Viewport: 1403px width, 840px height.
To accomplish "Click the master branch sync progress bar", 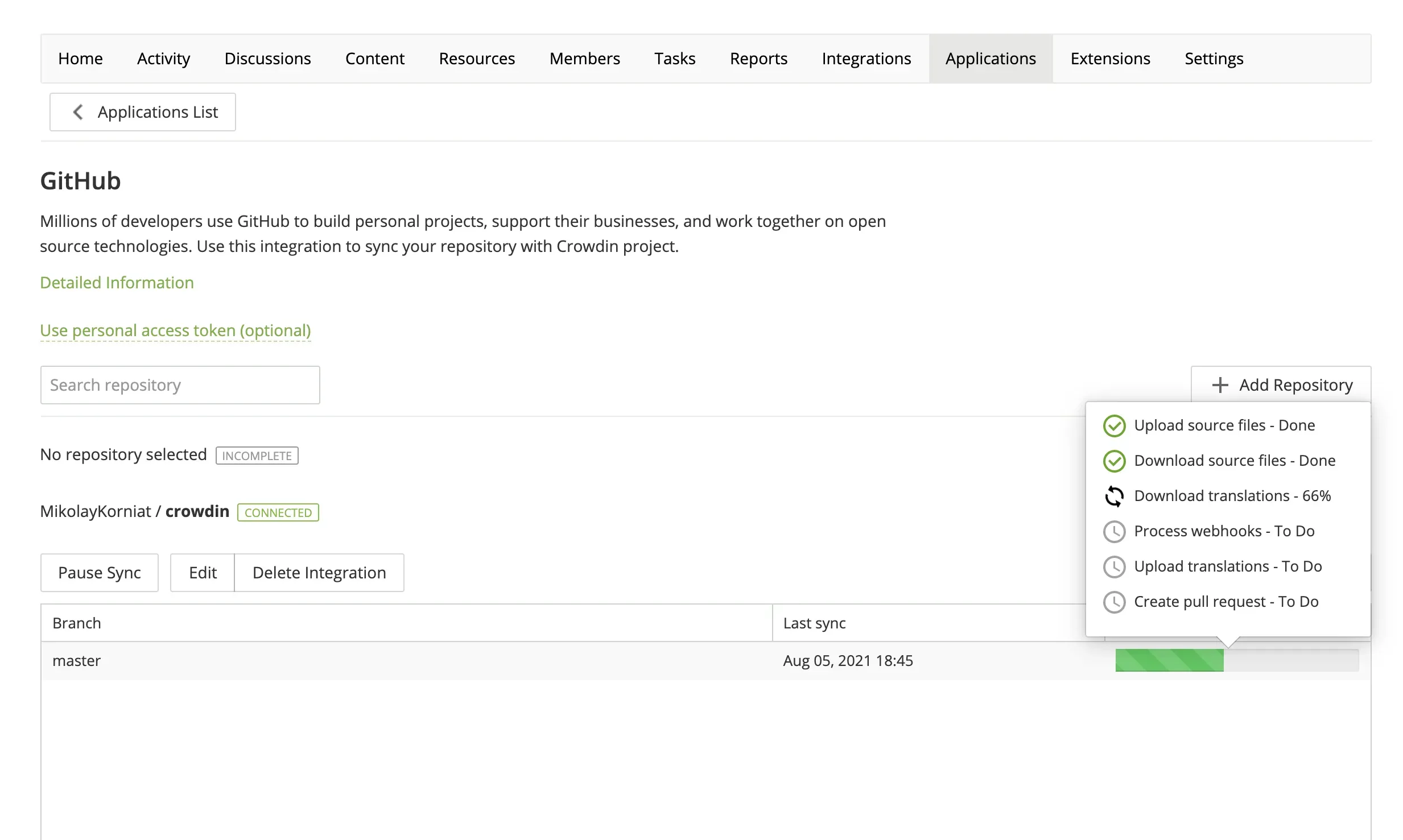I will coord(1236,660).
